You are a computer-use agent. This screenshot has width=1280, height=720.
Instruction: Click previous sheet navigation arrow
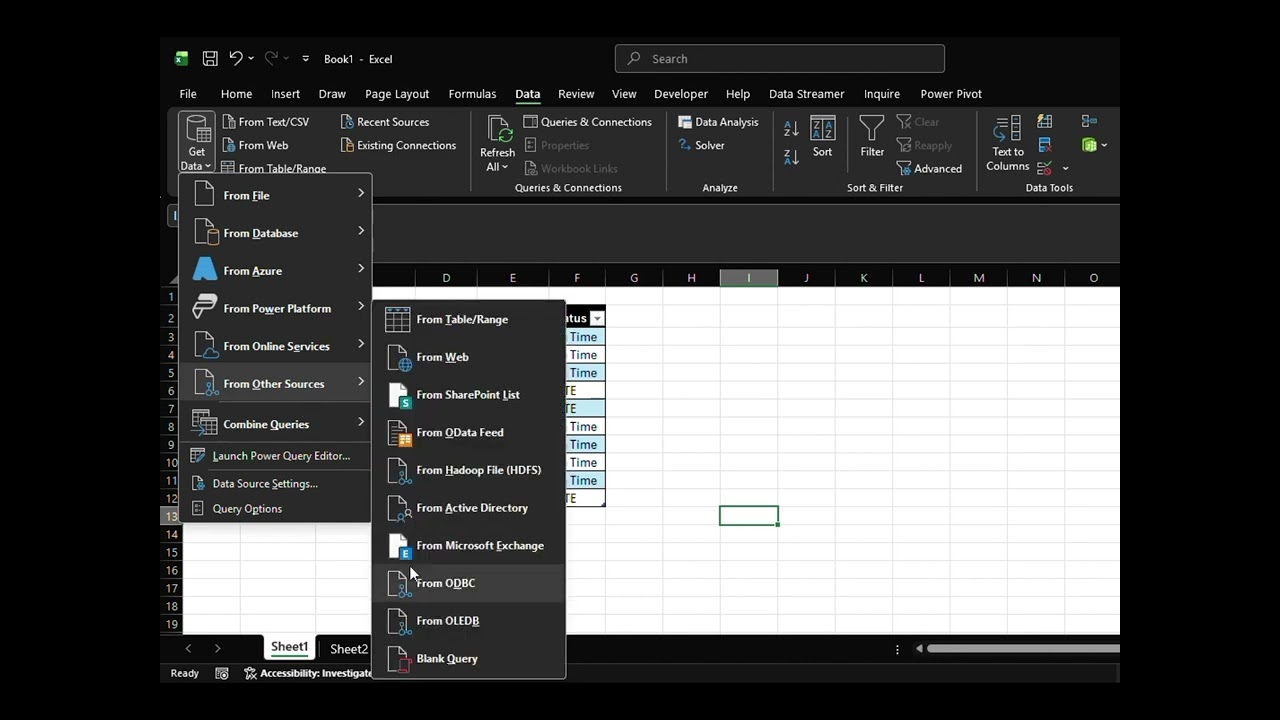(188, 649)
